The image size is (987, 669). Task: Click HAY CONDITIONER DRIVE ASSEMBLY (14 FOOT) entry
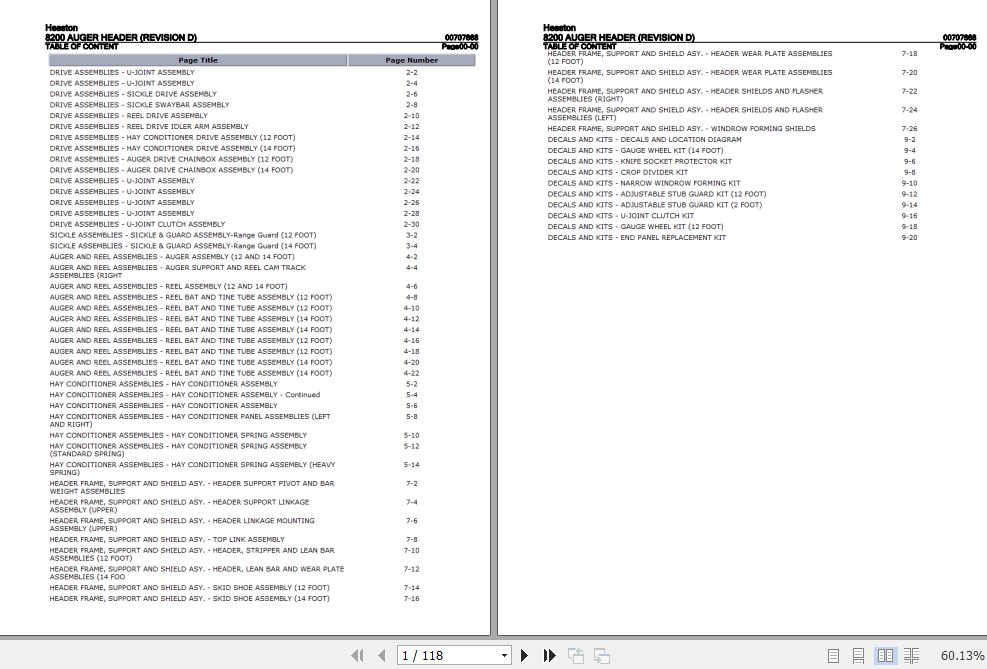tap(172, 148)
